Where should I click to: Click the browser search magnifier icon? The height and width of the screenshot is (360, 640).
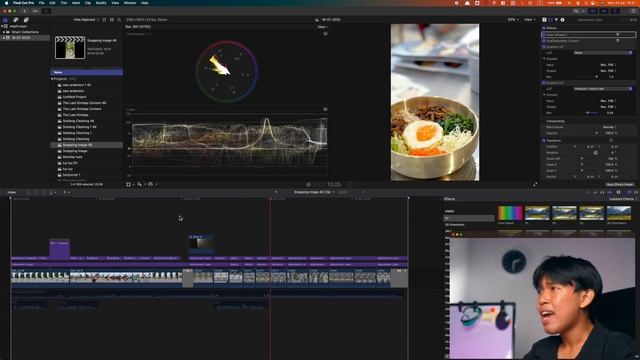pos(119,20)
